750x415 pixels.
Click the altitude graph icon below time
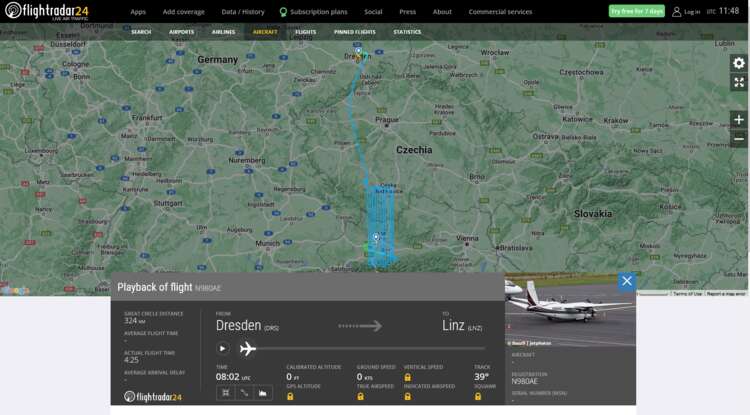(263, 393)
